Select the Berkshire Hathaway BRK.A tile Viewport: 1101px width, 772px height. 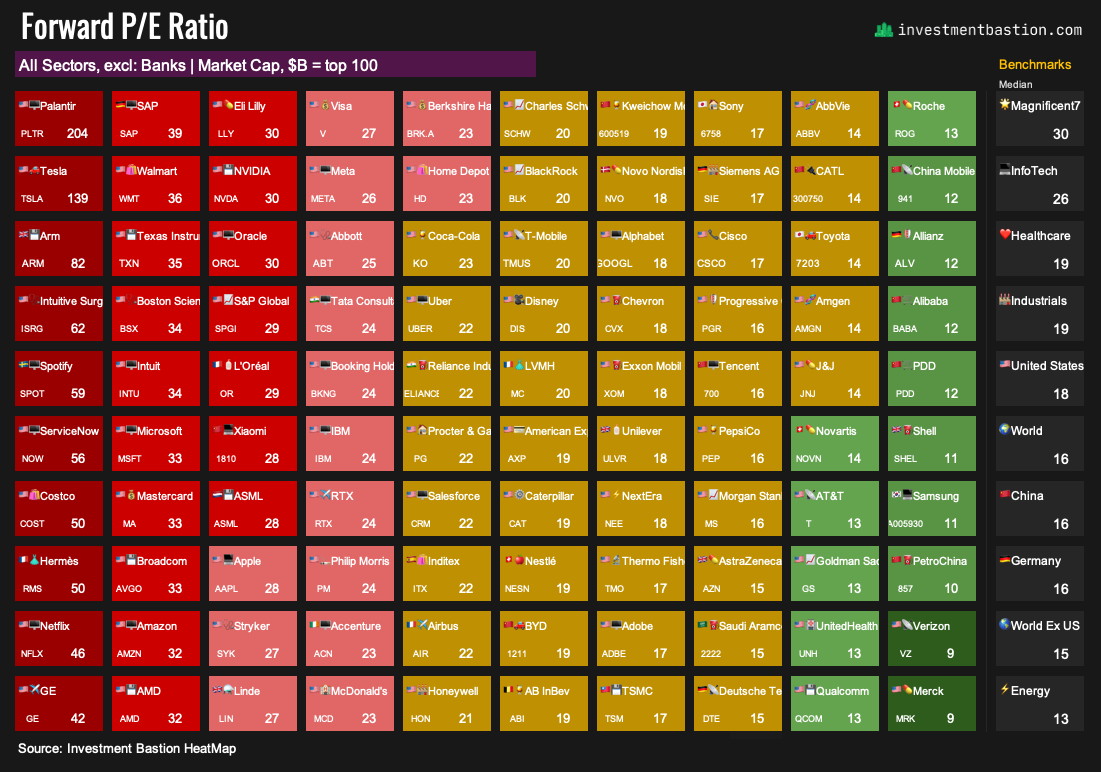coord(447,118)
